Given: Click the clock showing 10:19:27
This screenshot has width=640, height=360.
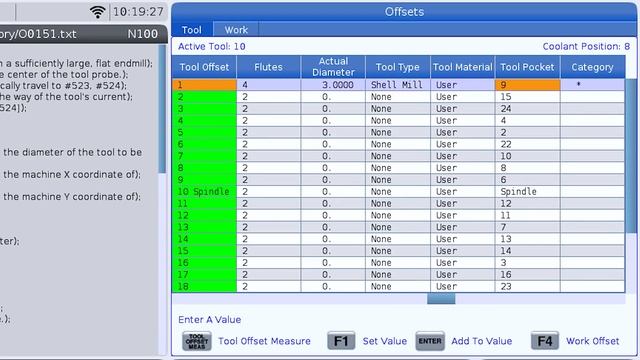Looking at the screenshot, I should pos(138,11).
